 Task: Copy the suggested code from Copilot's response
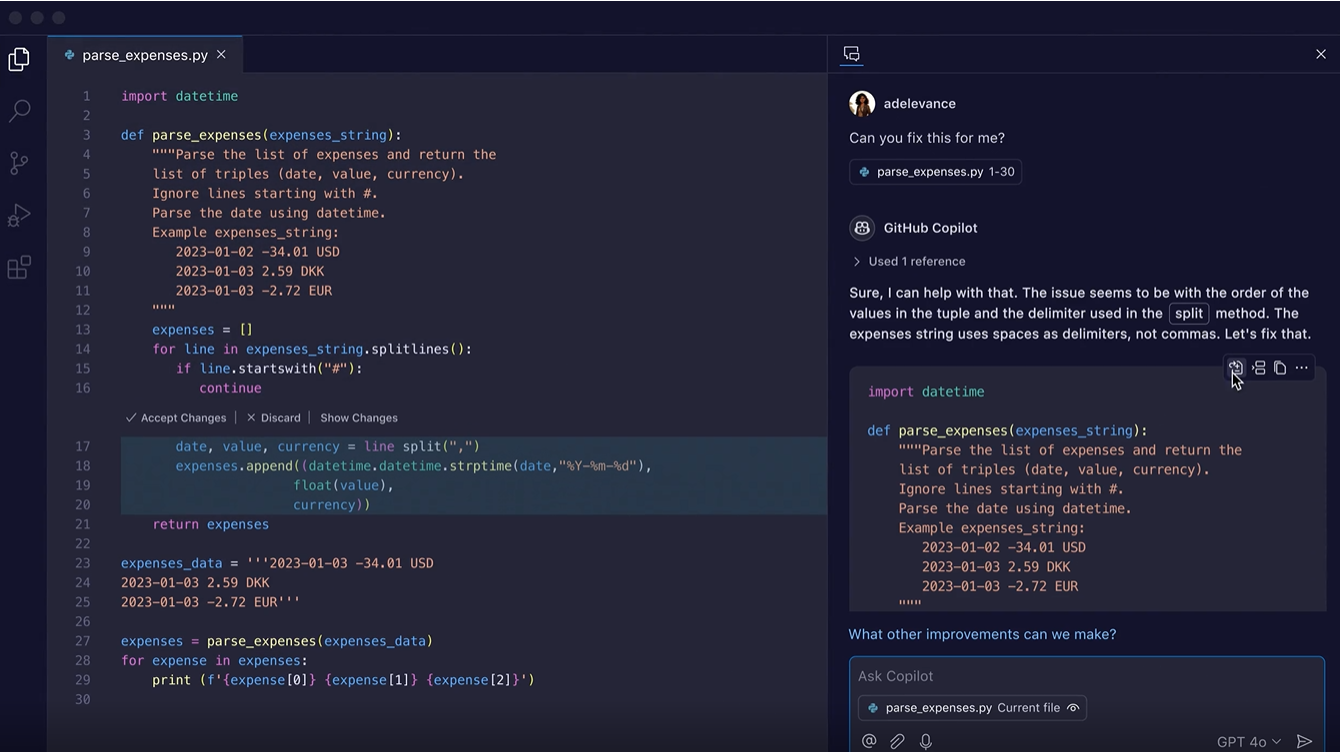pyautogui.click(x=1280, y=367)
